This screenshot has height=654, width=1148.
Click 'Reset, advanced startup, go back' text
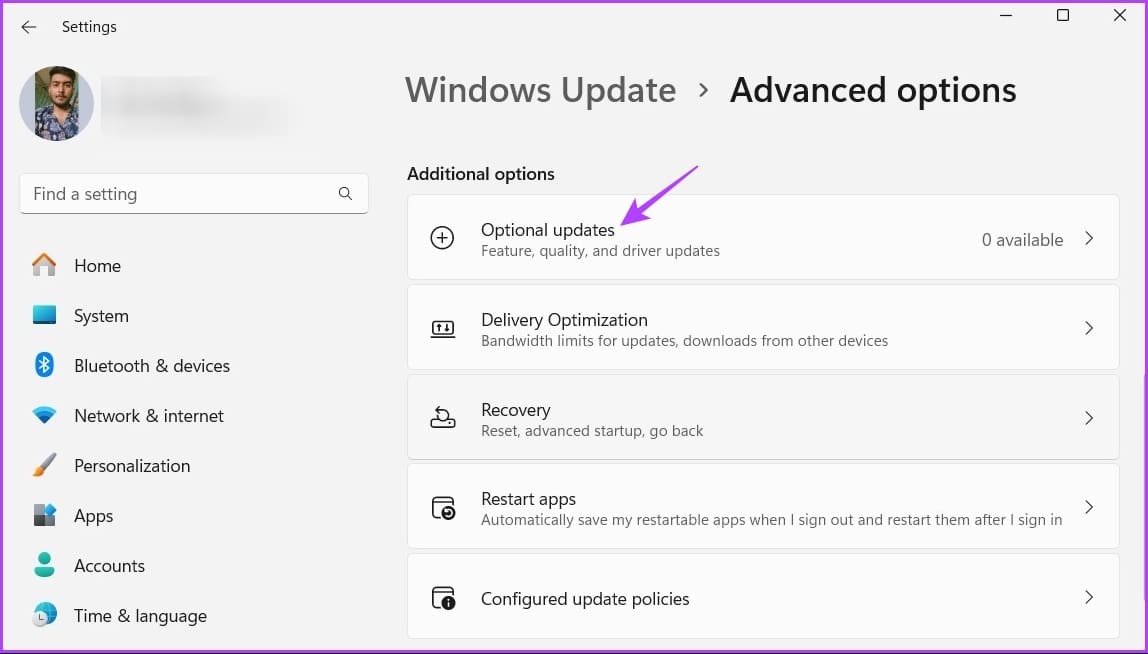pos(592,431)
